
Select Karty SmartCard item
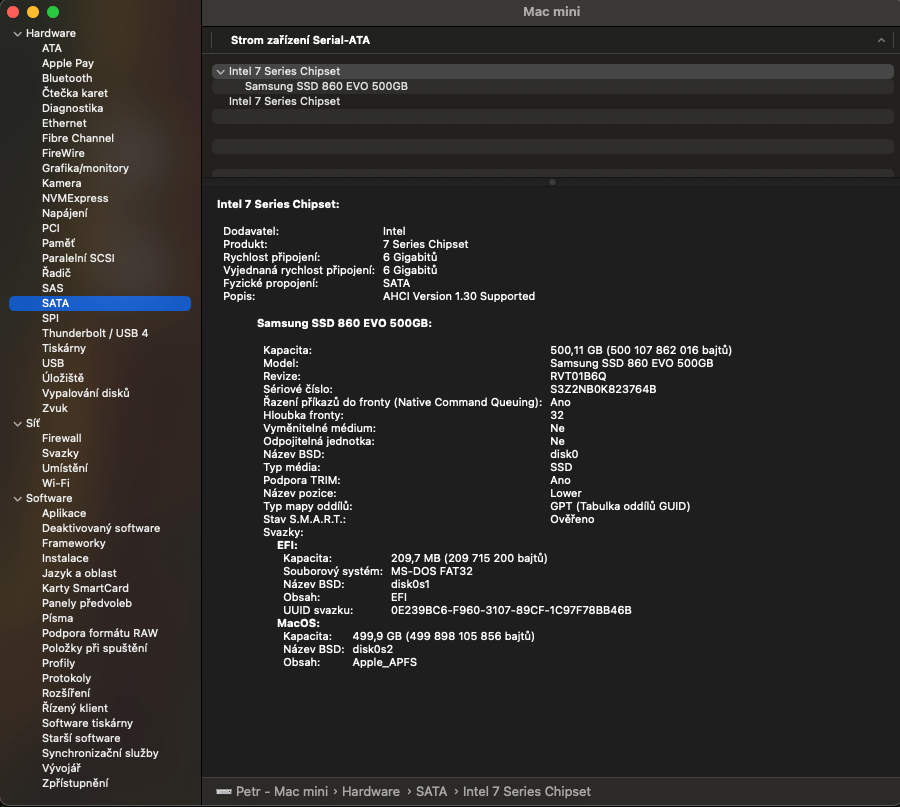pyautogui.click(x=85, y=588)
